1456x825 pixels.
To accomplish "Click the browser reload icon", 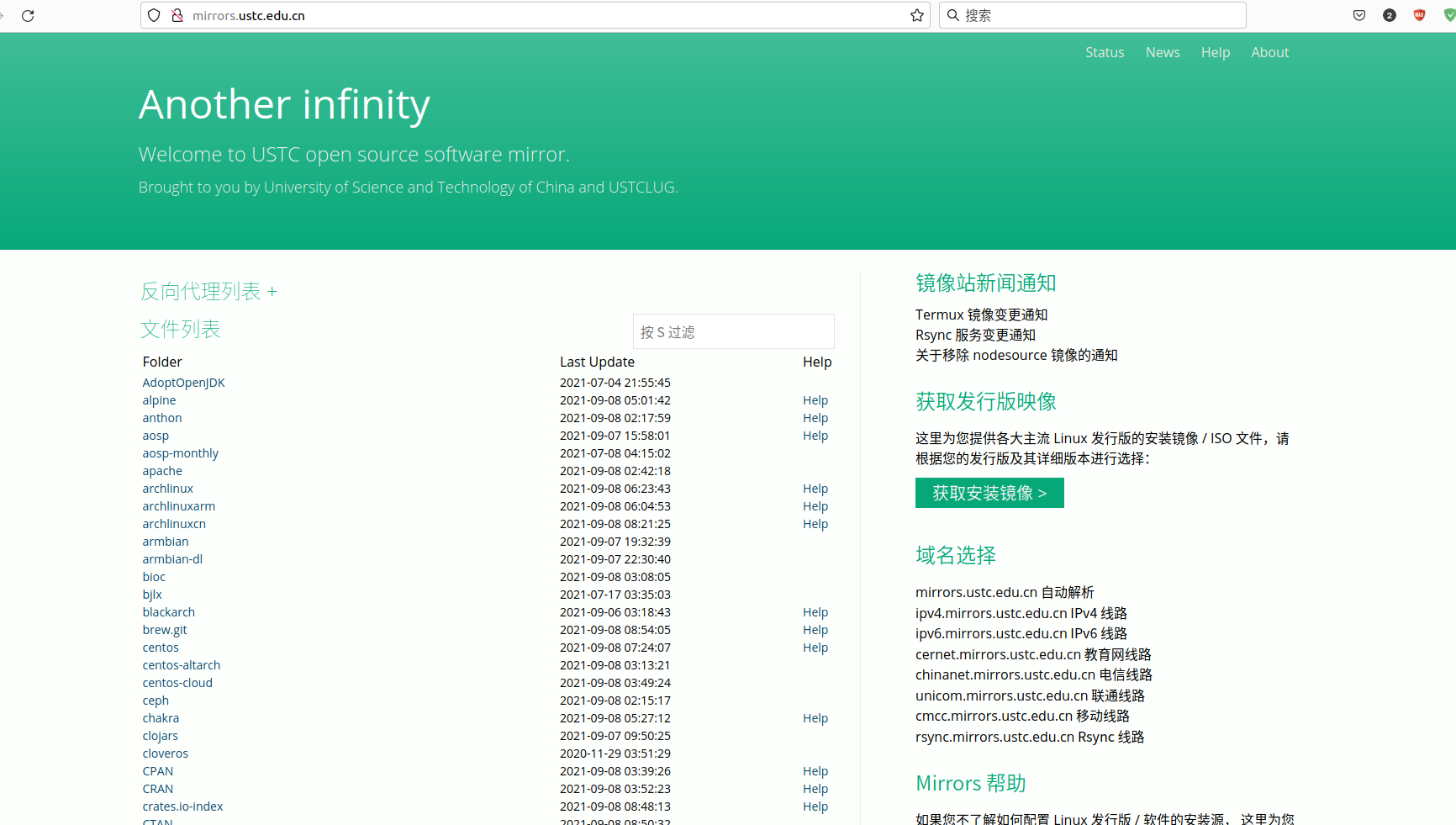I will click(28, 15).
